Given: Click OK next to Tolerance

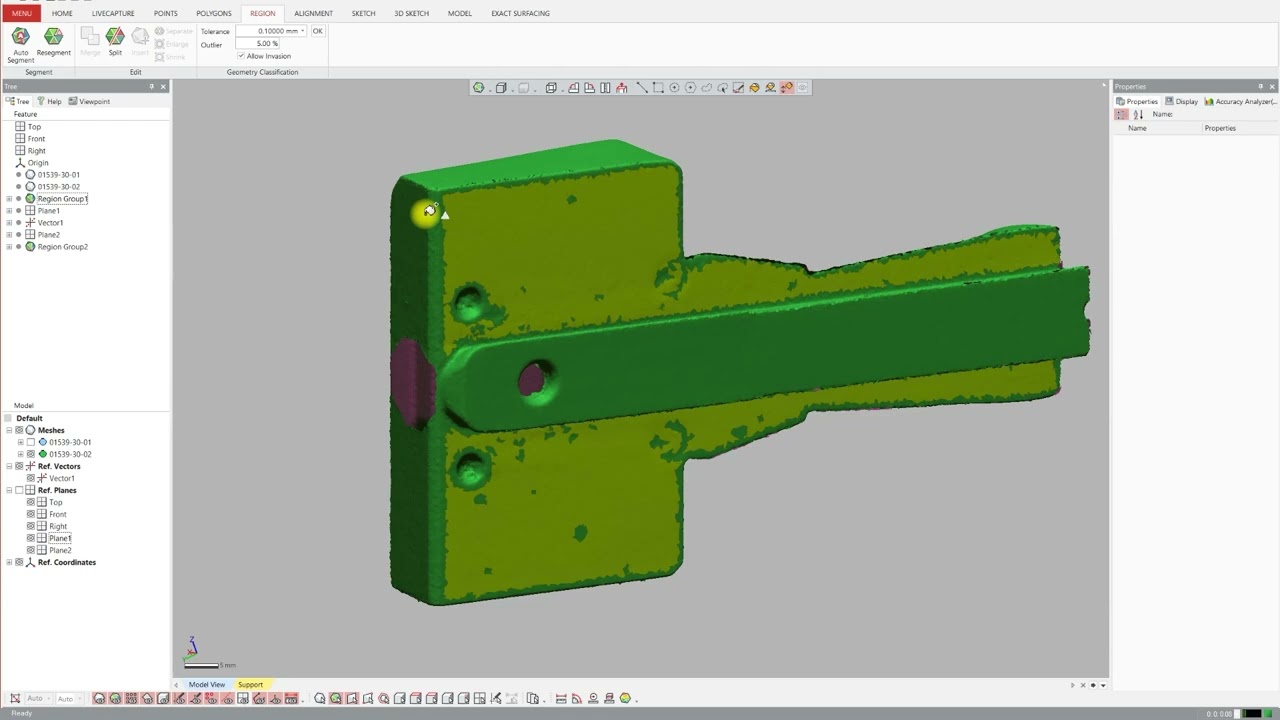Looking at the screenshot, I should click(317, 31).
